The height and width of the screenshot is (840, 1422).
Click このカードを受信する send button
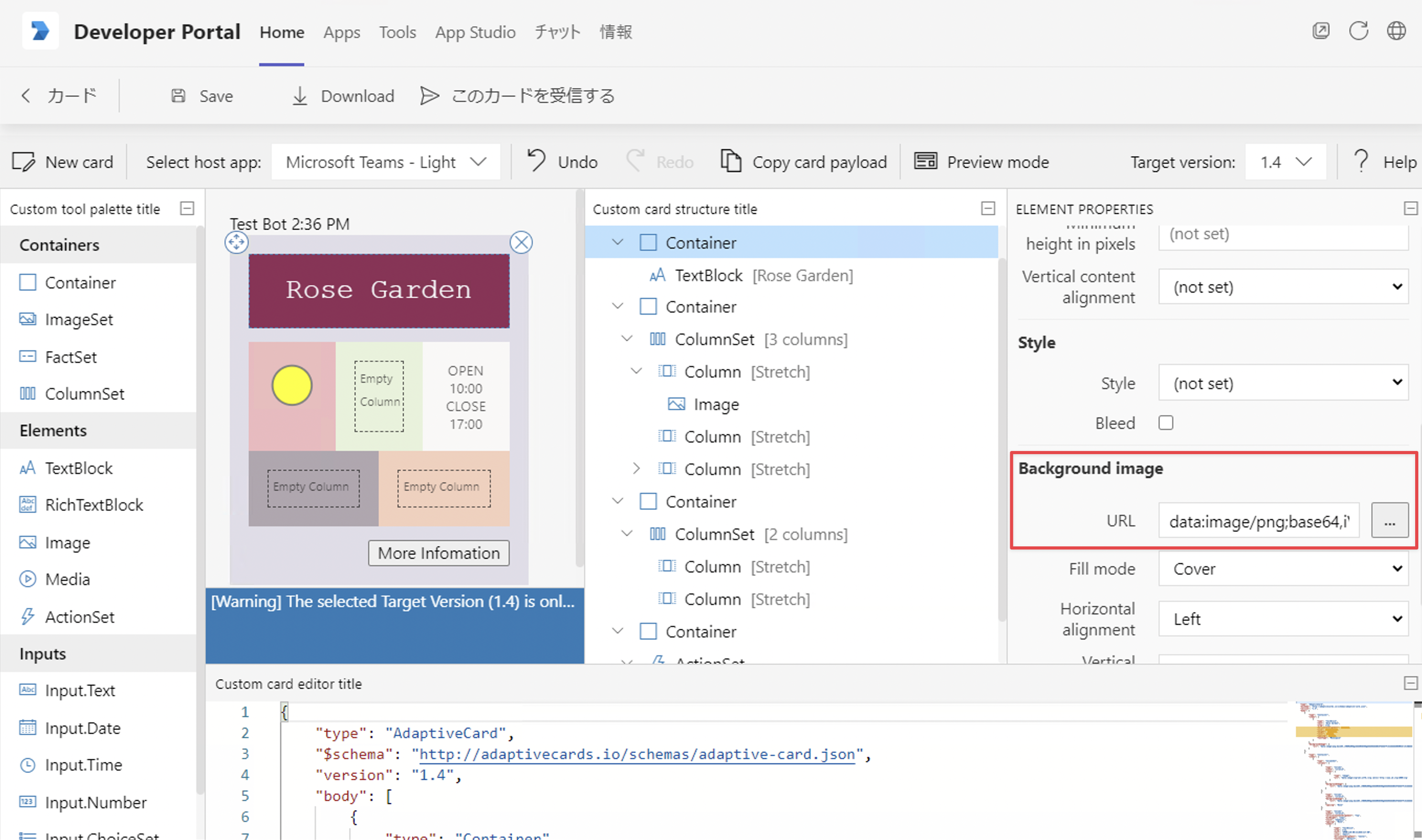(517, 95)
